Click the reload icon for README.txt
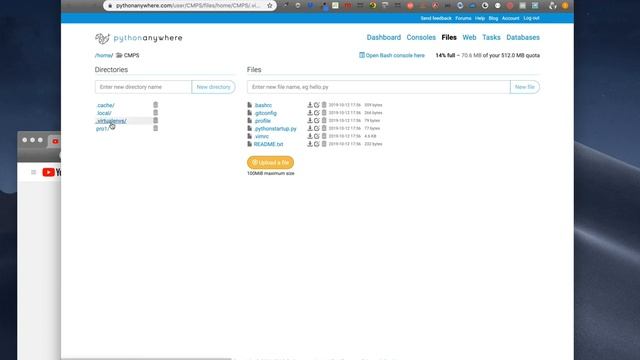This screenshot has width=640, height=360. pyautogui.click(x=317, y=144)
